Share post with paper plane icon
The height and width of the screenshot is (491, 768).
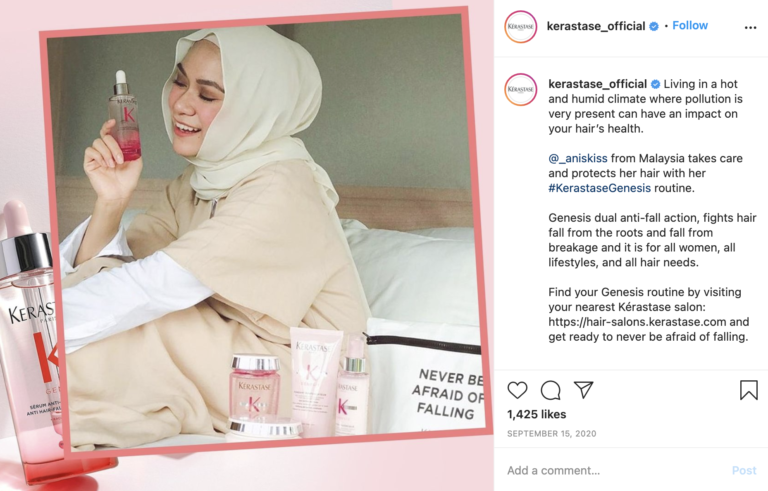point(583,390)
